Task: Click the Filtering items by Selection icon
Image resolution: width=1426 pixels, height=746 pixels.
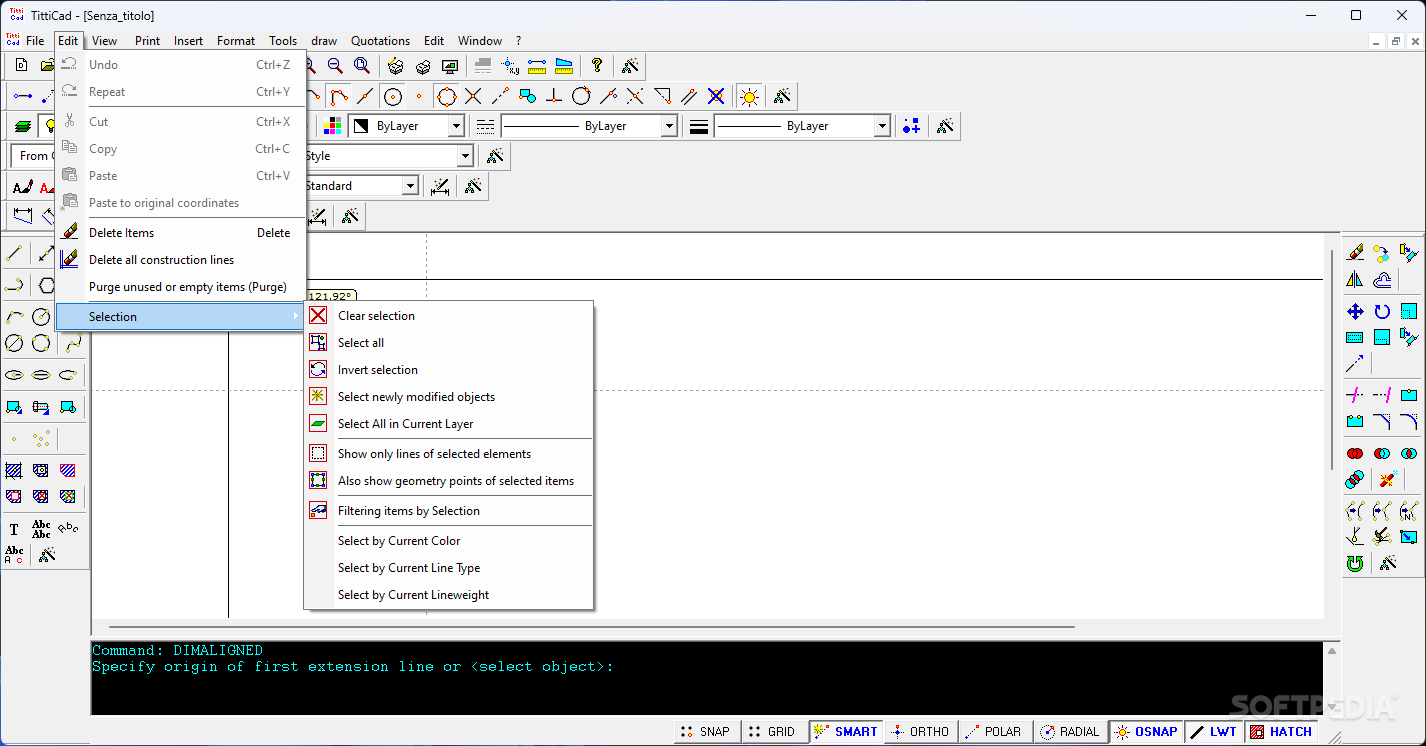Action: click(x=318, y=510)
